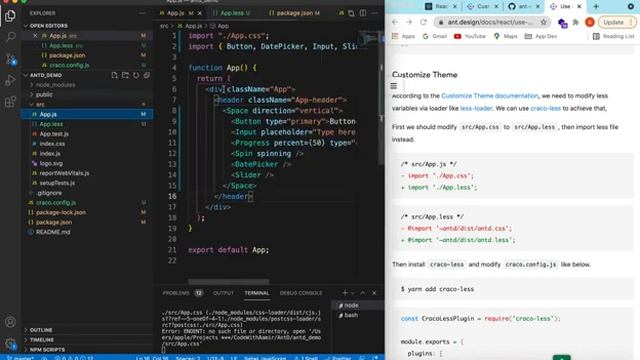Open the Accounts icon in the activity bar

point(10,322)
